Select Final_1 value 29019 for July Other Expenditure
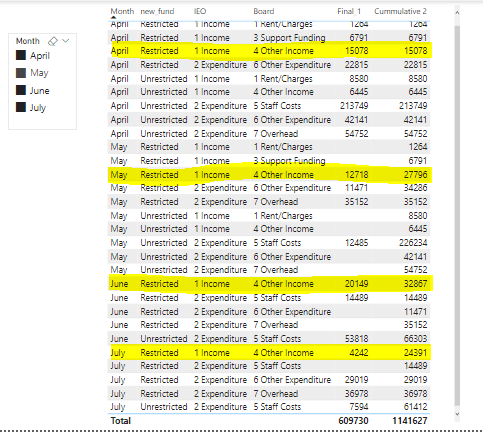 pos(356,380)
